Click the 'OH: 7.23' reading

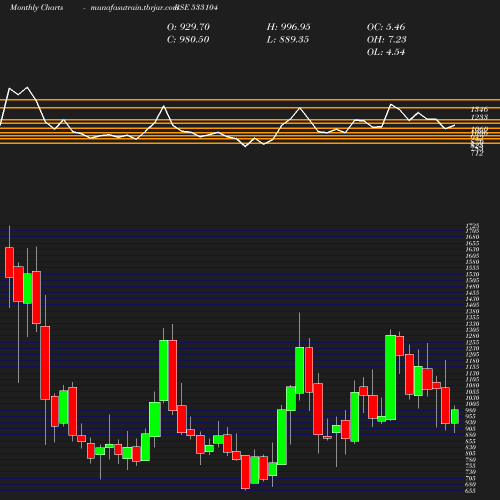click(x=387, y=40)
